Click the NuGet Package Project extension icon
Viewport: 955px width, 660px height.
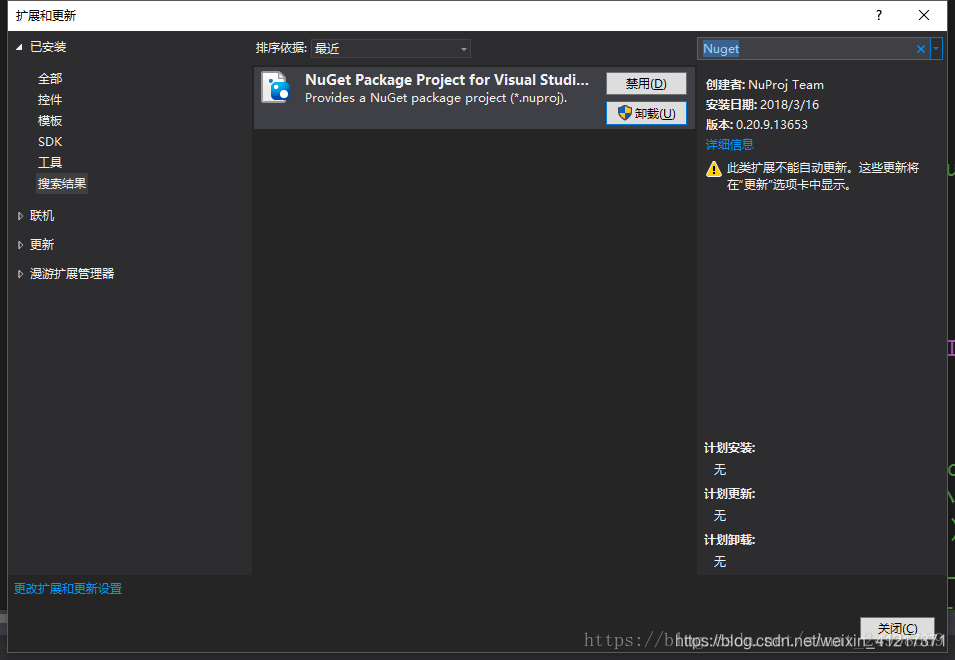[275, 87]
